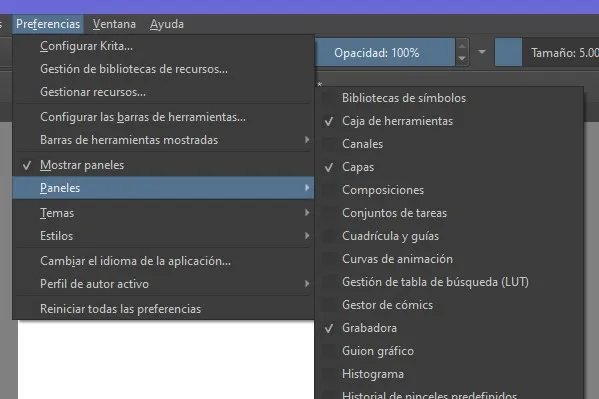
Task: Enable Curvas de animación panel
Action: (449, 259)
